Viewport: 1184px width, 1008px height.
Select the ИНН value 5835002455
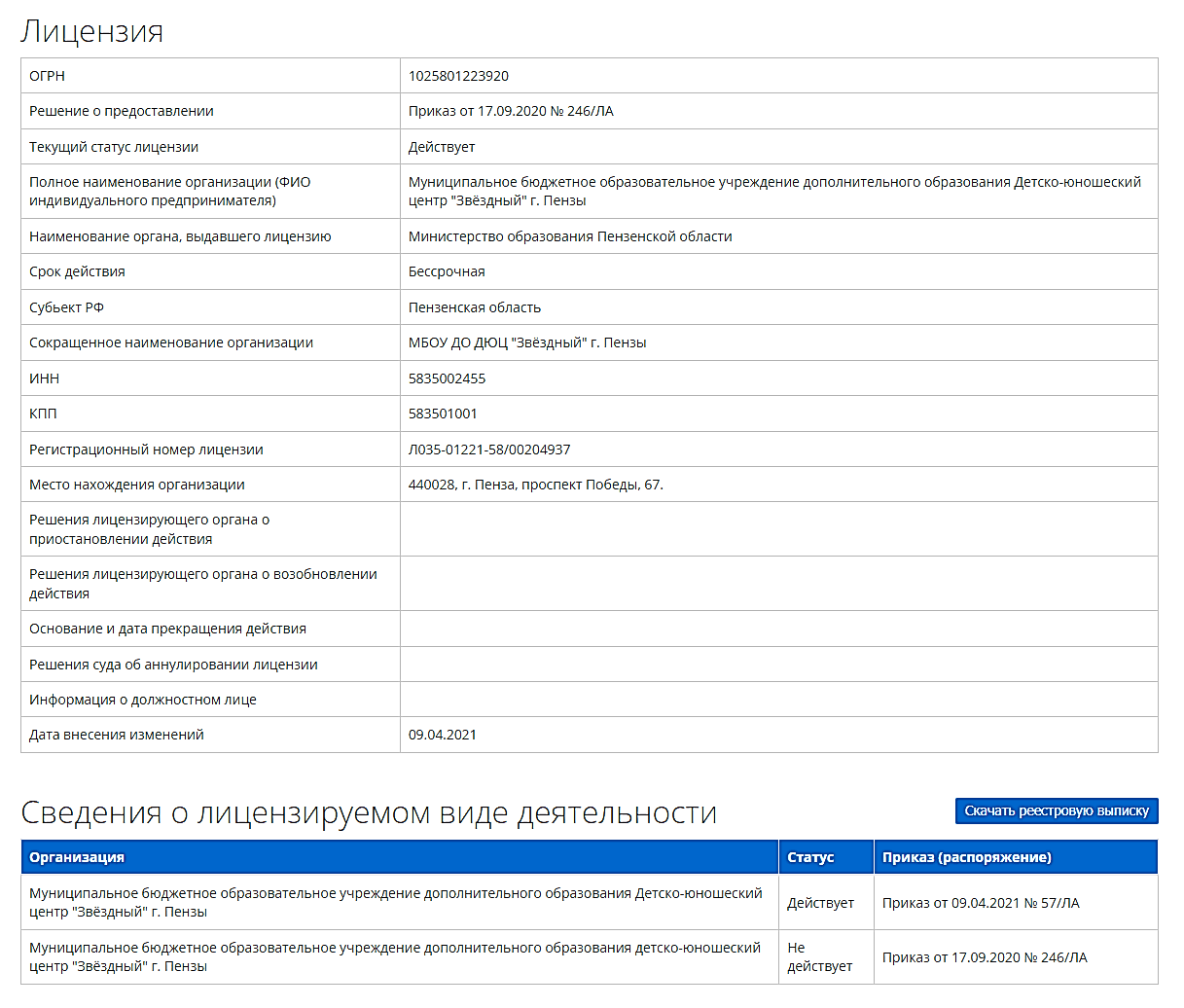click(447, 378)
